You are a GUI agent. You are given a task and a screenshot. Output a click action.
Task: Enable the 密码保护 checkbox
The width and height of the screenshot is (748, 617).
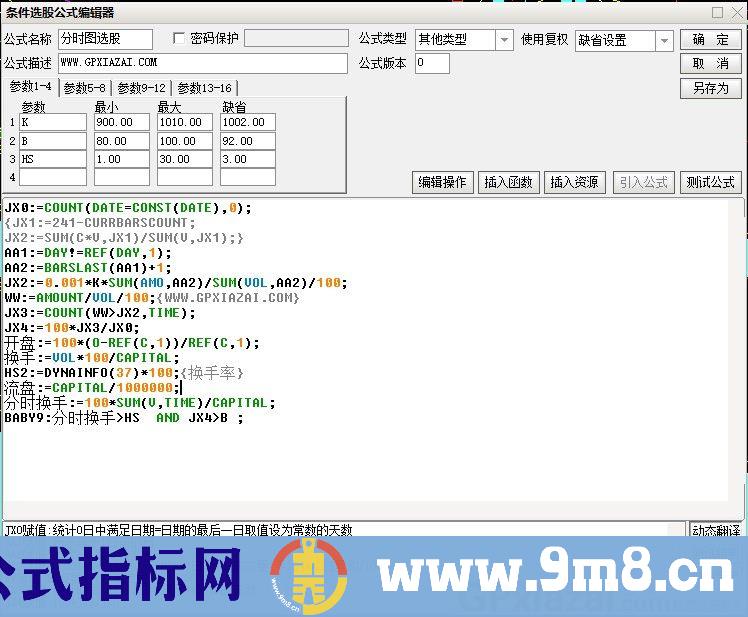[179, 38]
